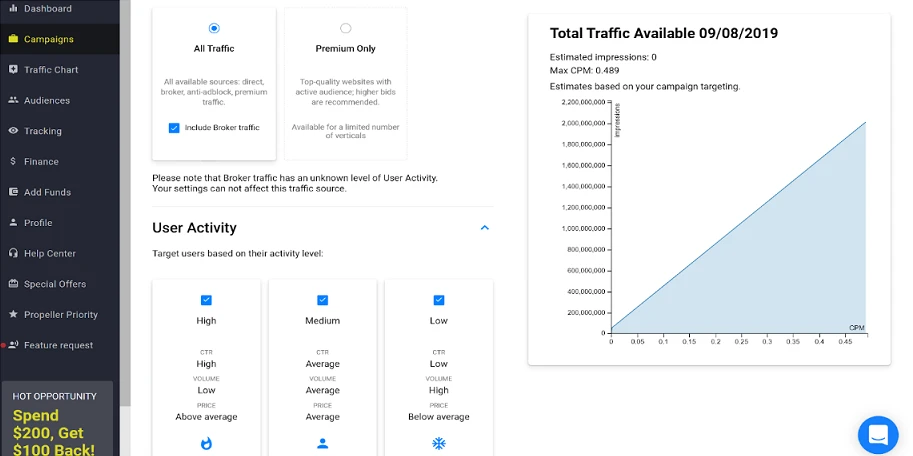Click the flame icon under High activity
Screen dimensions: 913x456
[x=206, y=444]
